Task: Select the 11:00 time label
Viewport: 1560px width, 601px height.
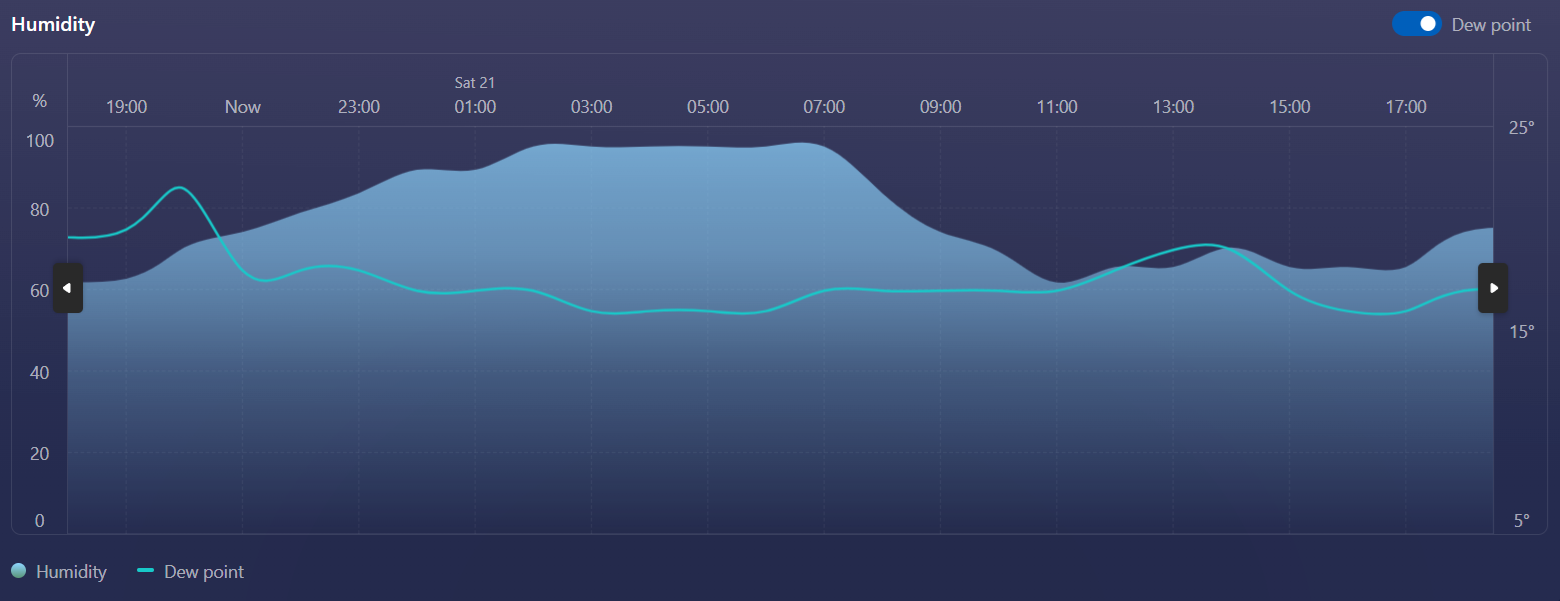Action: [x=1057, y=107]
